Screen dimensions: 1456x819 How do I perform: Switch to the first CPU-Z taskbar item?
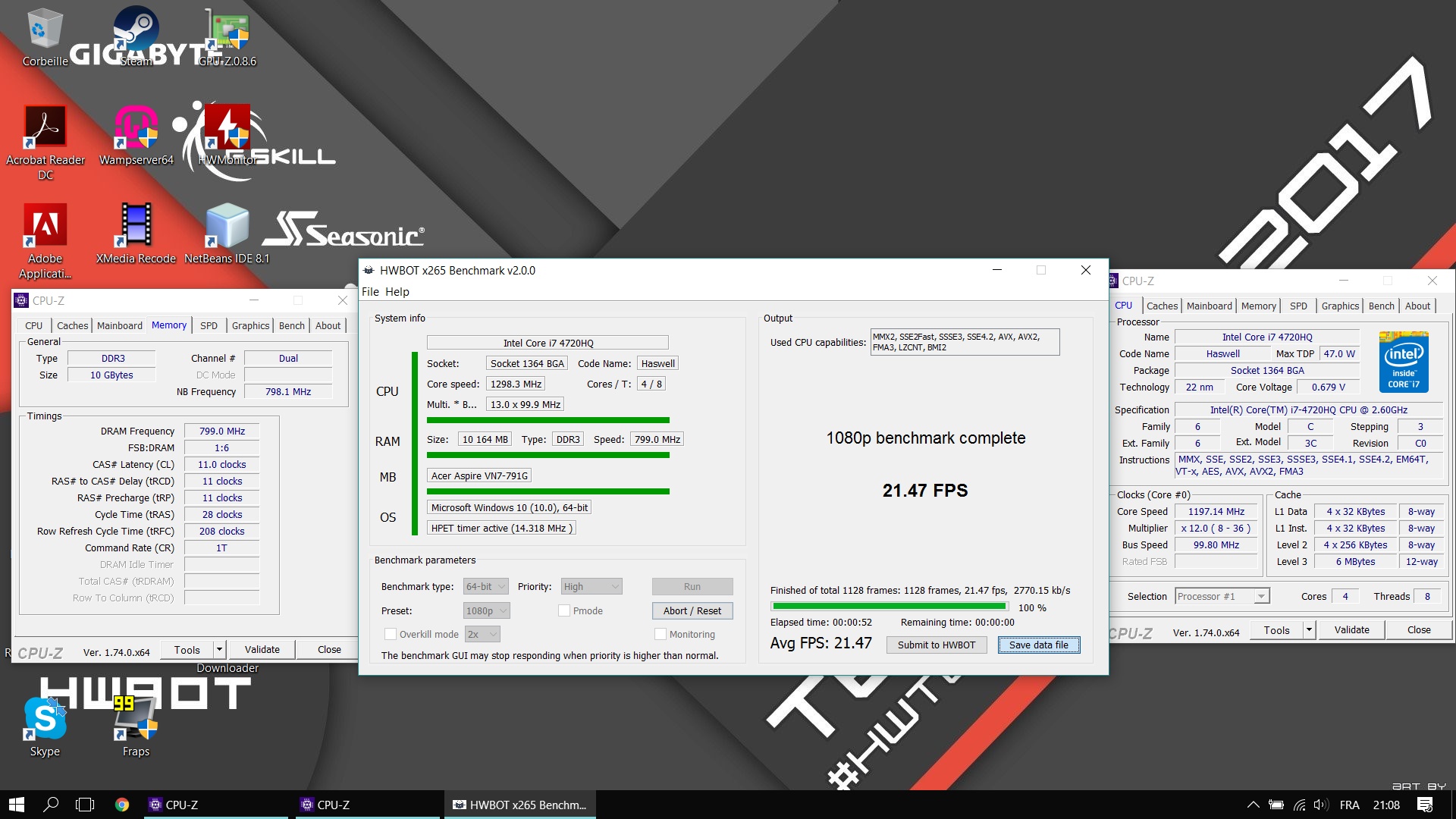pos(216,805)
